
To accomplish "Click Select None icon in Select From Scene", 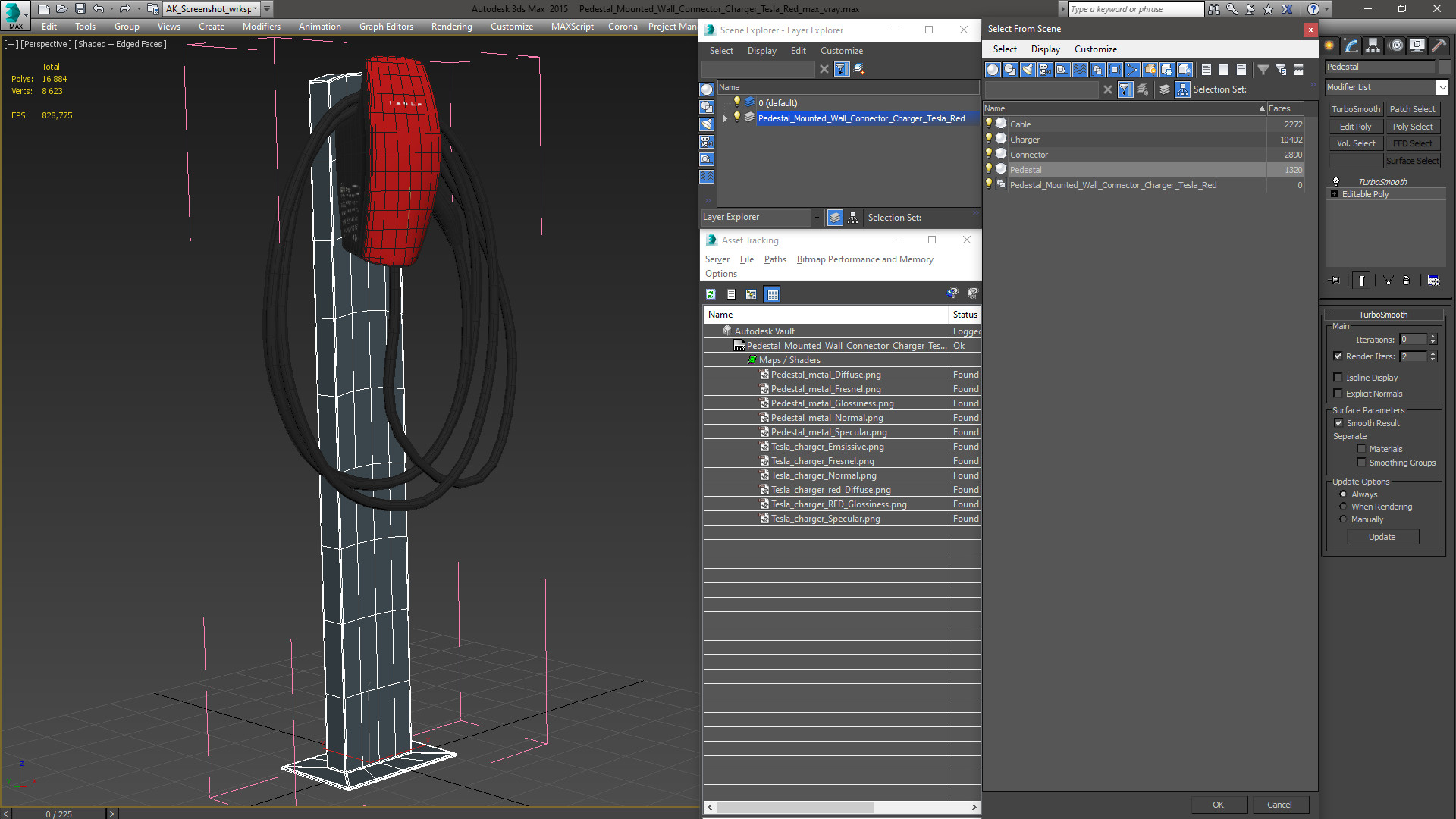I will (x=1224, y=70).
